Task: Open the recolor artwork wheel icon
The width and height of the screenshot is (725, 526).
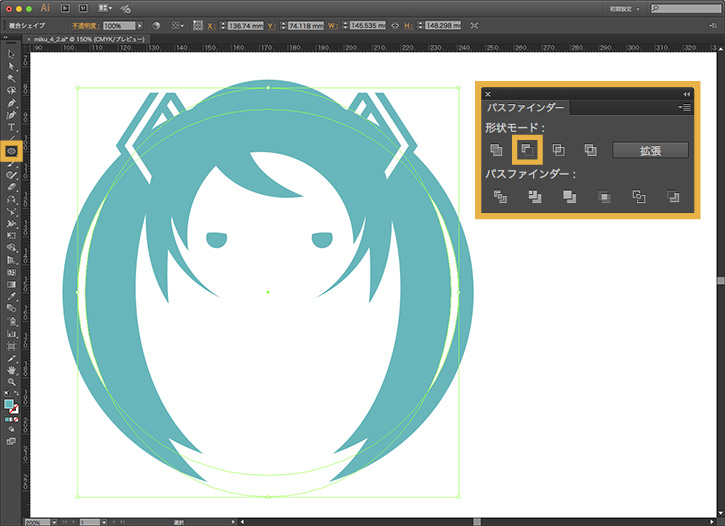Action: click(156, 26)
